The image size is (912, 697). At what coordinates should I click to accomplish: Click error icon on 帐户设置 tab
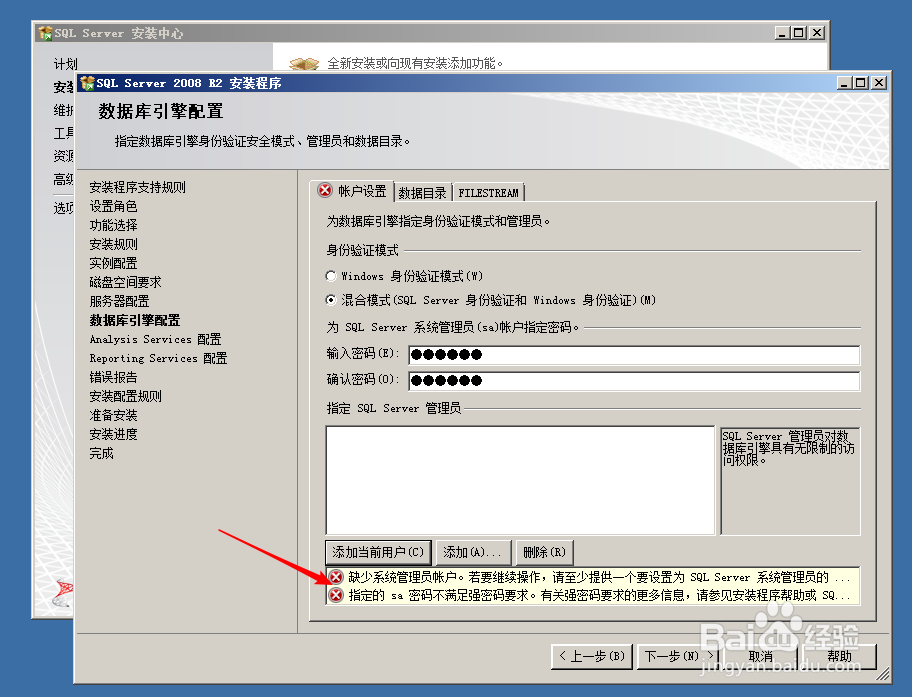coord(325,190)
